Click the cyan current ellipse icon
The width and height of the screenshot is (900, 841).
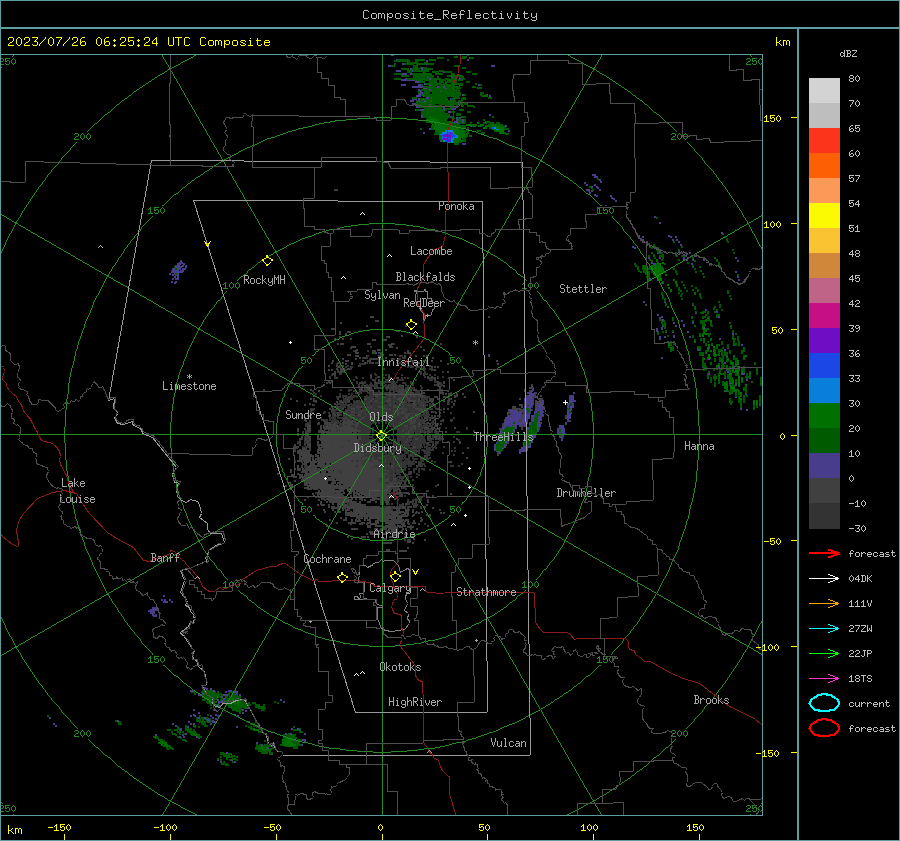[824, 703]
